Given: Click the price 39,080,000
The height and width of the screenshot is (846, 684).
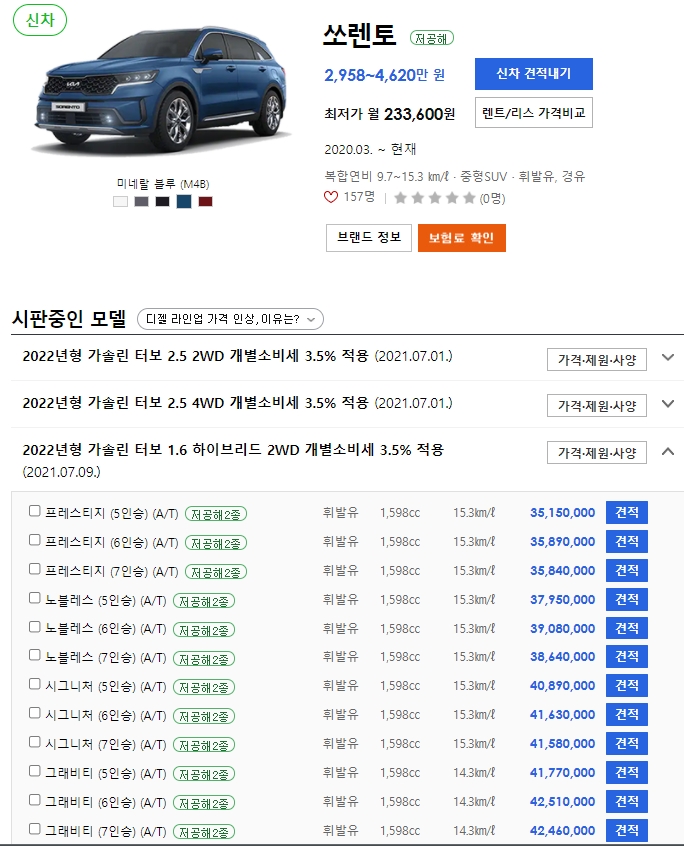Looking at the screenshot, I should (562, 629).
